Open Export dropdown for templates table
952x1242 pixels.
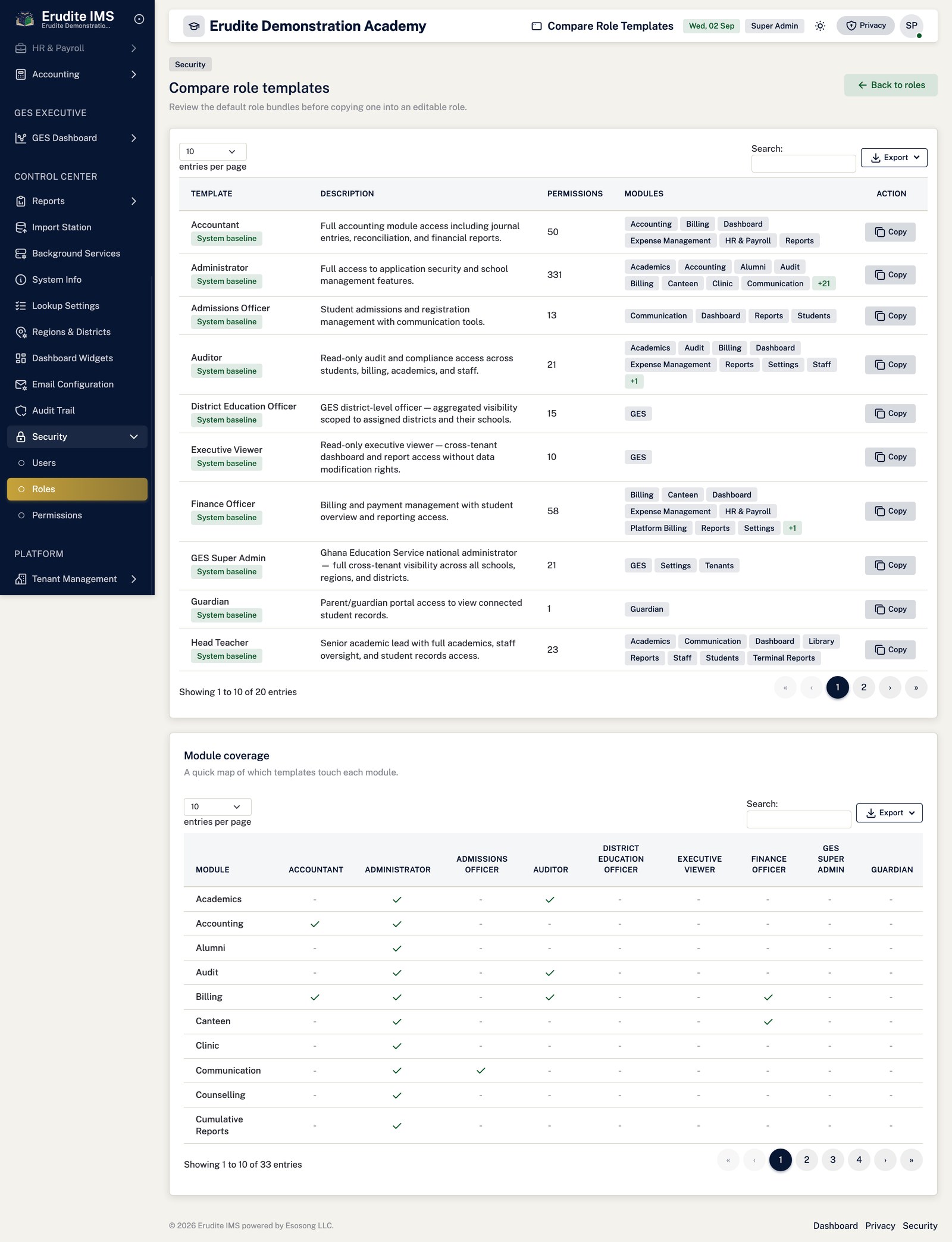pyautogui.click(x=894, y=158)
